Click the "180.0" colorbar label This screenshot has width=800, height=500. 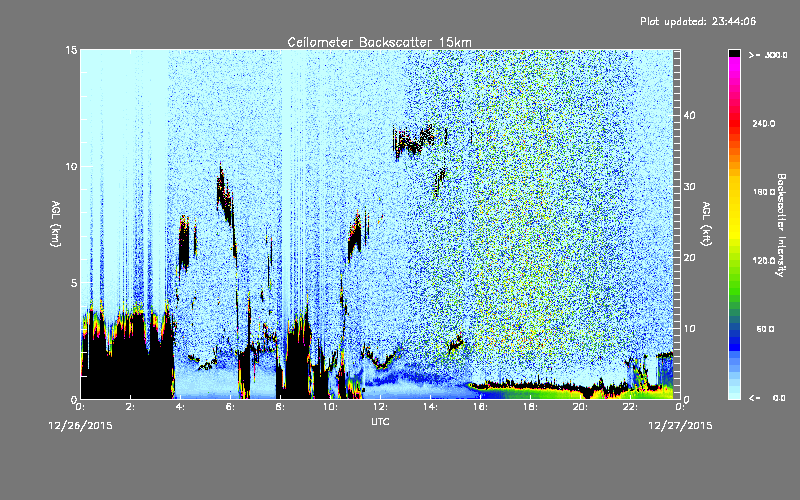pyautogui.click(x=764, y=192)
